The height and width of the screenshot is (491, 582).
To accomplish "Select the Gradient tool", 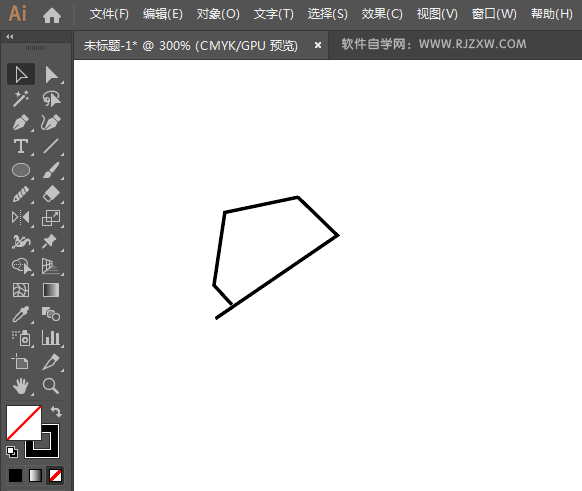I will 51,290.
